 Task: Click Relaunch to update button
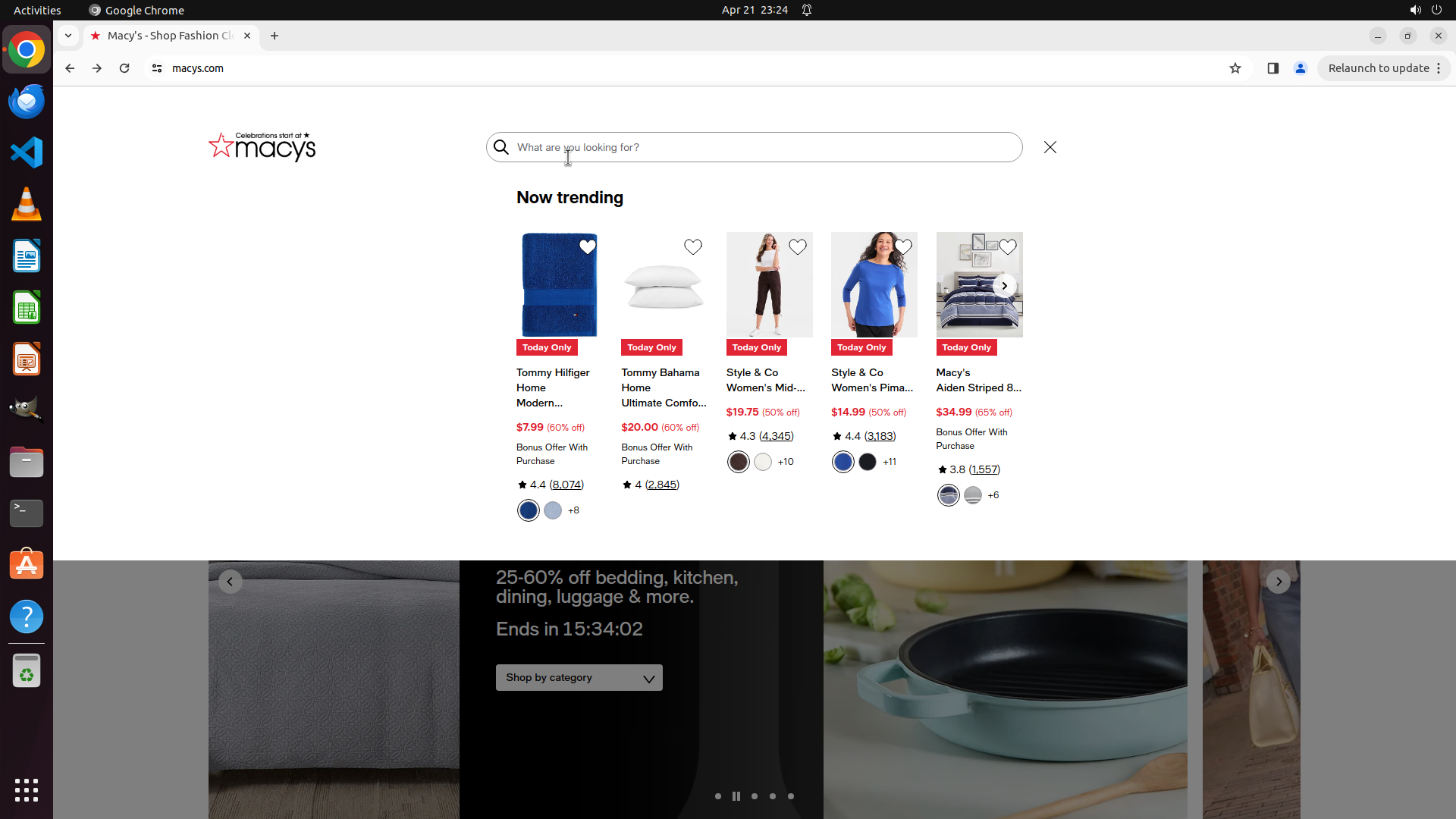[1378, 68]
